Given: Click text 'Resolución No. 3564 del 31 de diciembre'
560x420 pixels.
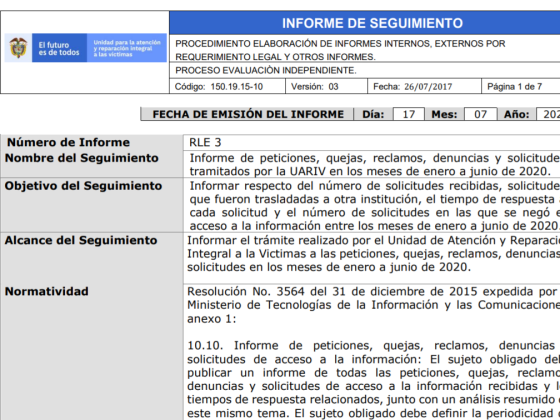Looking at the screenshot, I should point(332,291).
